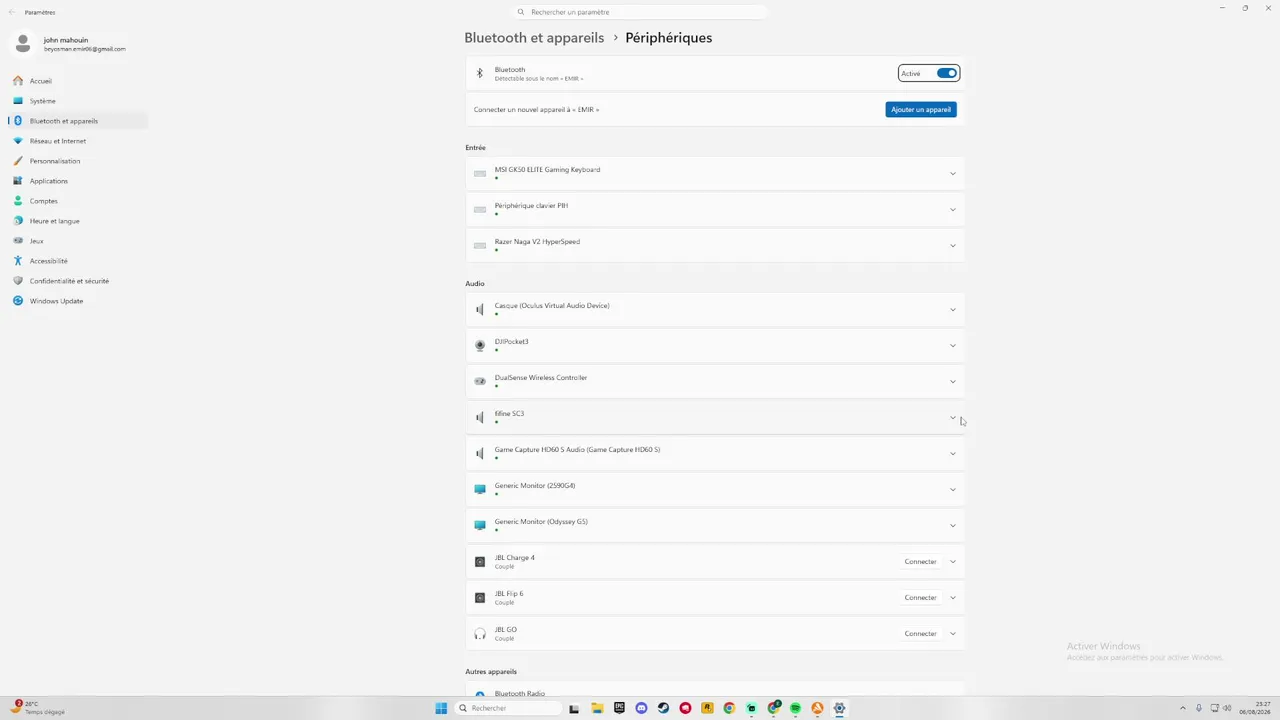Open Réseau et Internet settings

[x=78, y=141]
